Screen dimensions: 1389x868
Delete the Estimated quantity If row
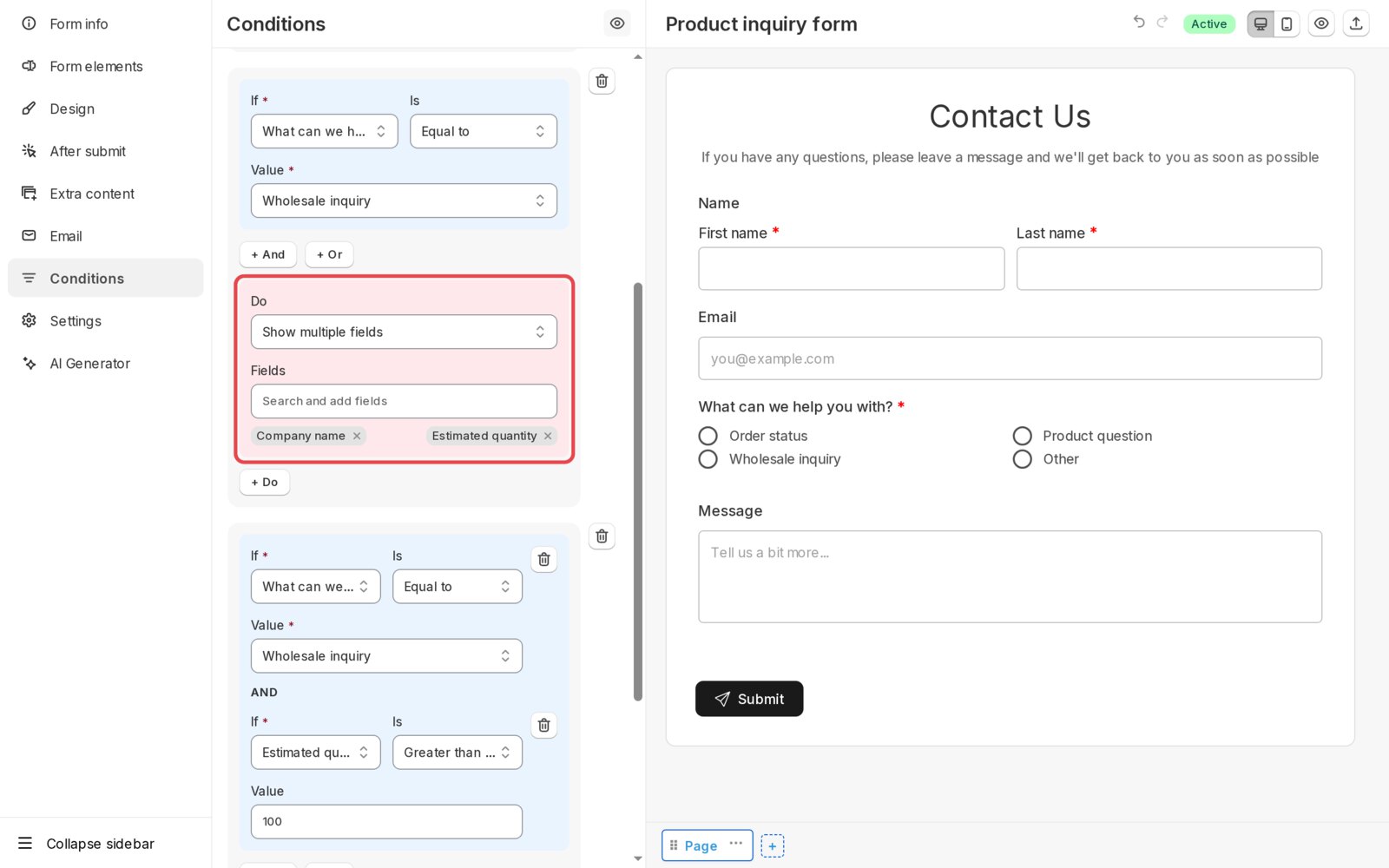click(543, 725)
